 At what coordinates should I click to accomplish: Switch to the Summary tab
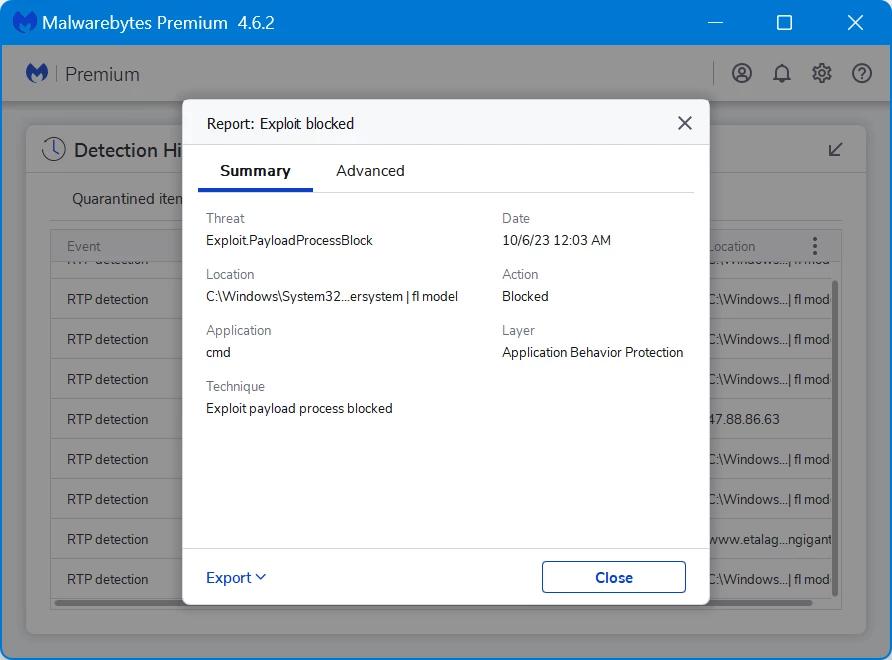click(255, 171)
